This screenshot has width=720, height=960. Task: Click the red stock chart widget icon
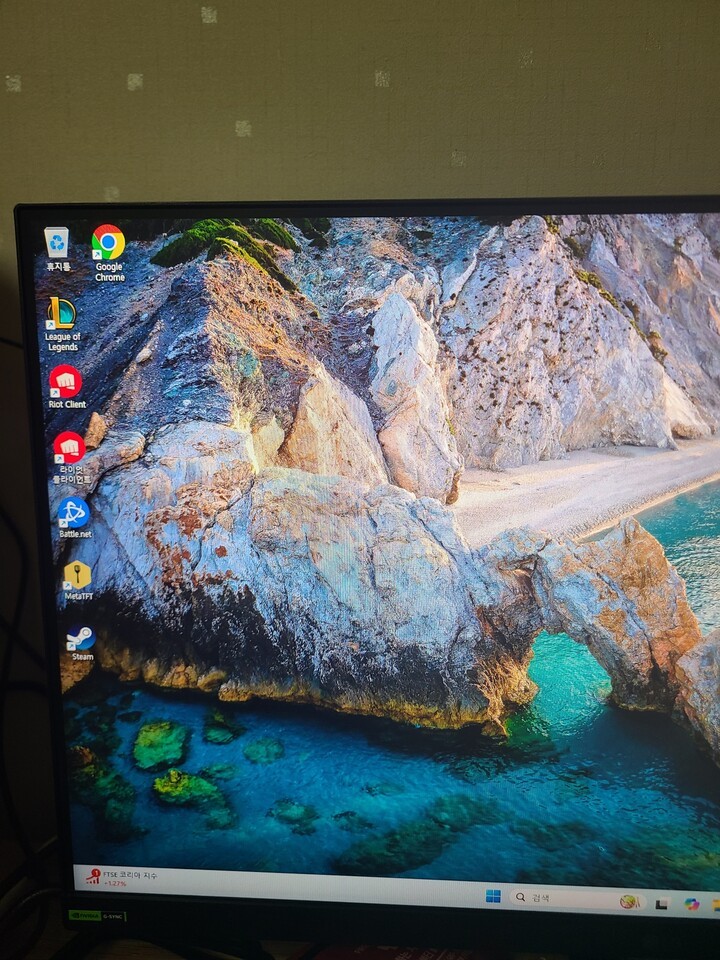[x=93, y=877]
